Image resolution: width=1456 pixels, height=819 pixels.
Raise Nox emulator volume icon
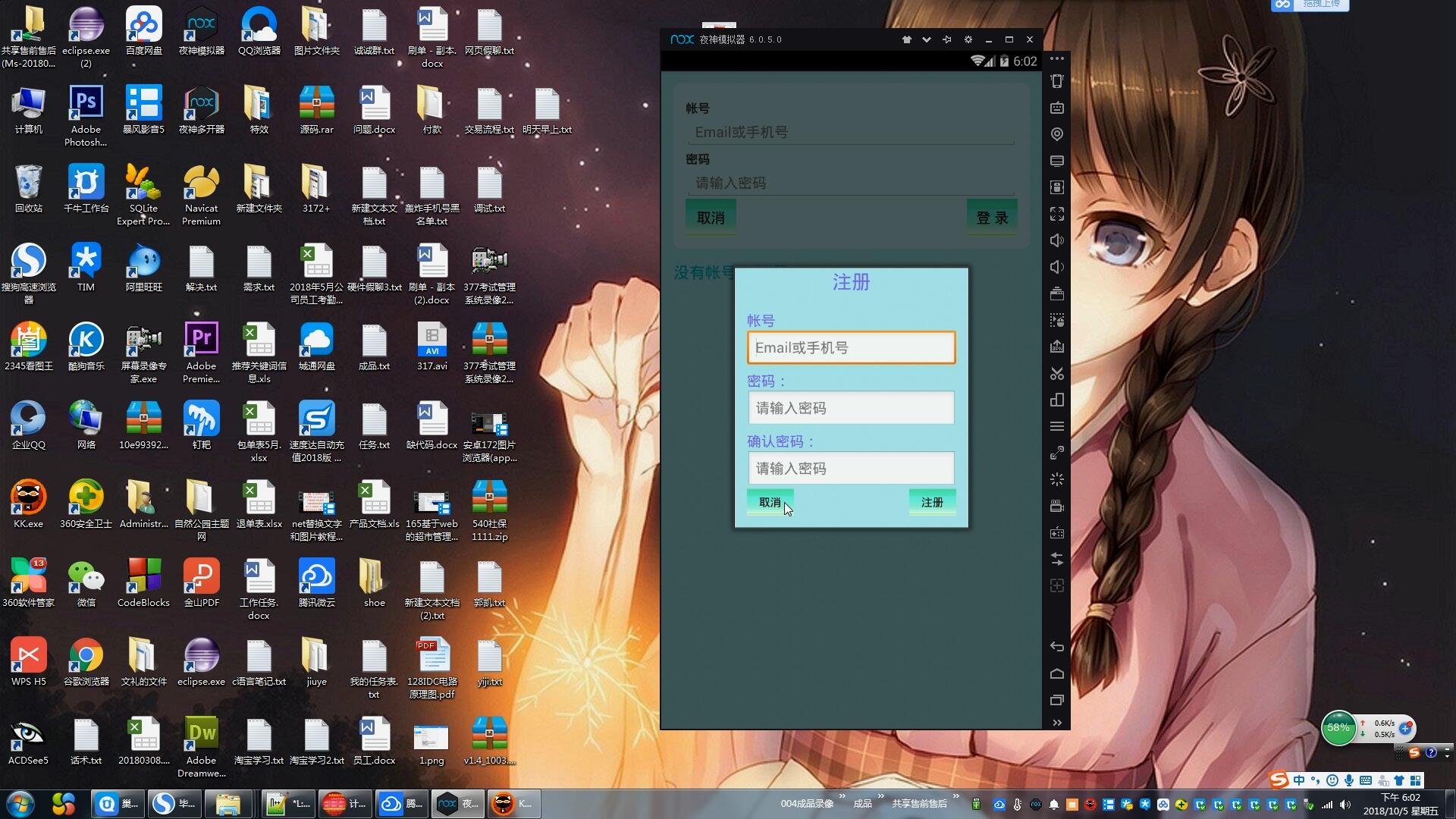pyautogui.click(x=1057, y=240)
